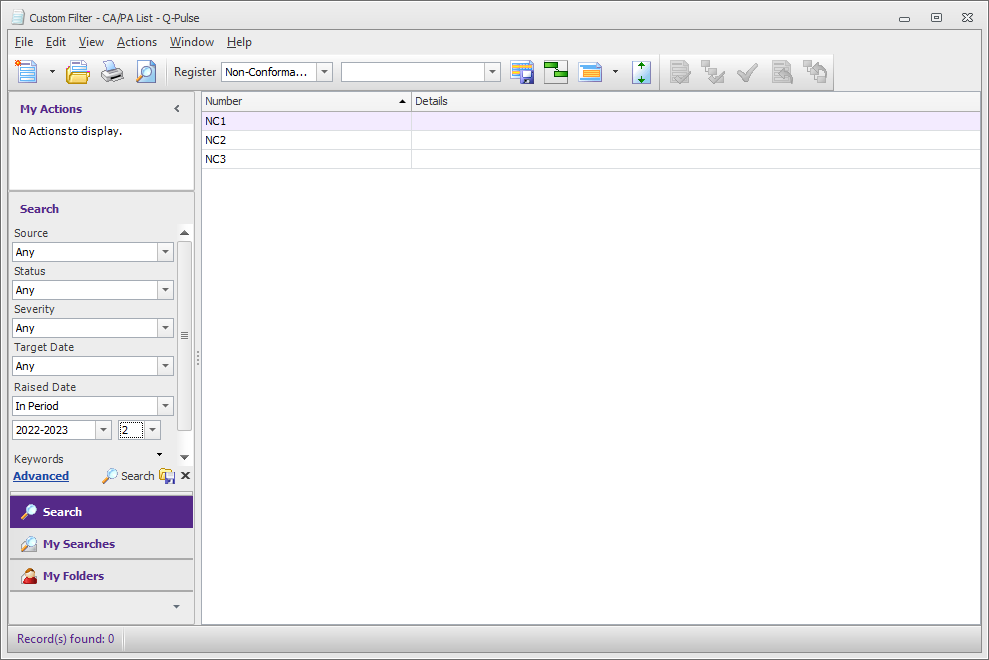Click the Print Preview magnifier icon
989x660 pixels.
pyautogui.click(x=146, y=72)
